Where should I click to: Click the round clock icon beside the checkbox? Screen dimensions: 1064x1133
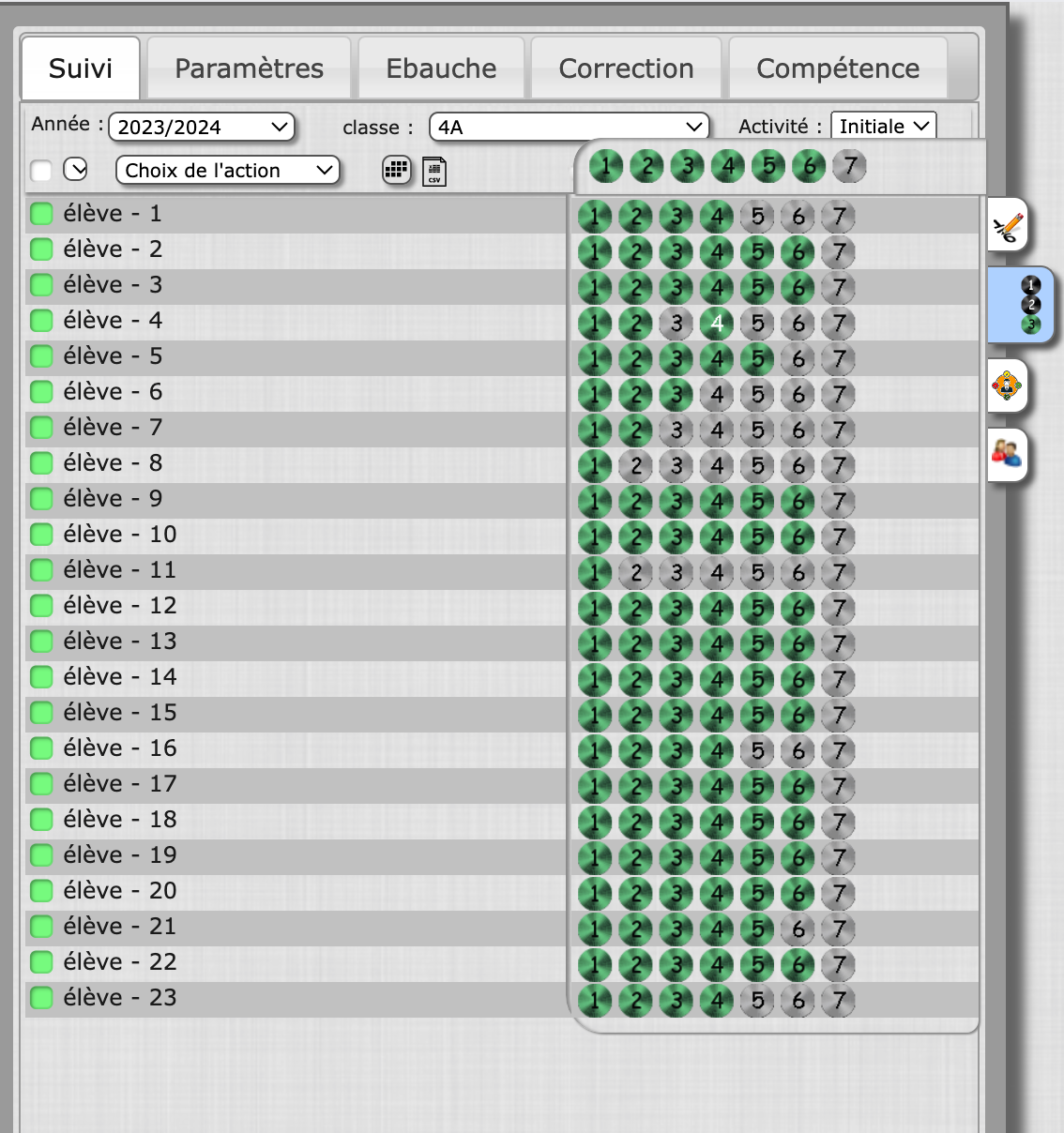[x=75, y=170]
